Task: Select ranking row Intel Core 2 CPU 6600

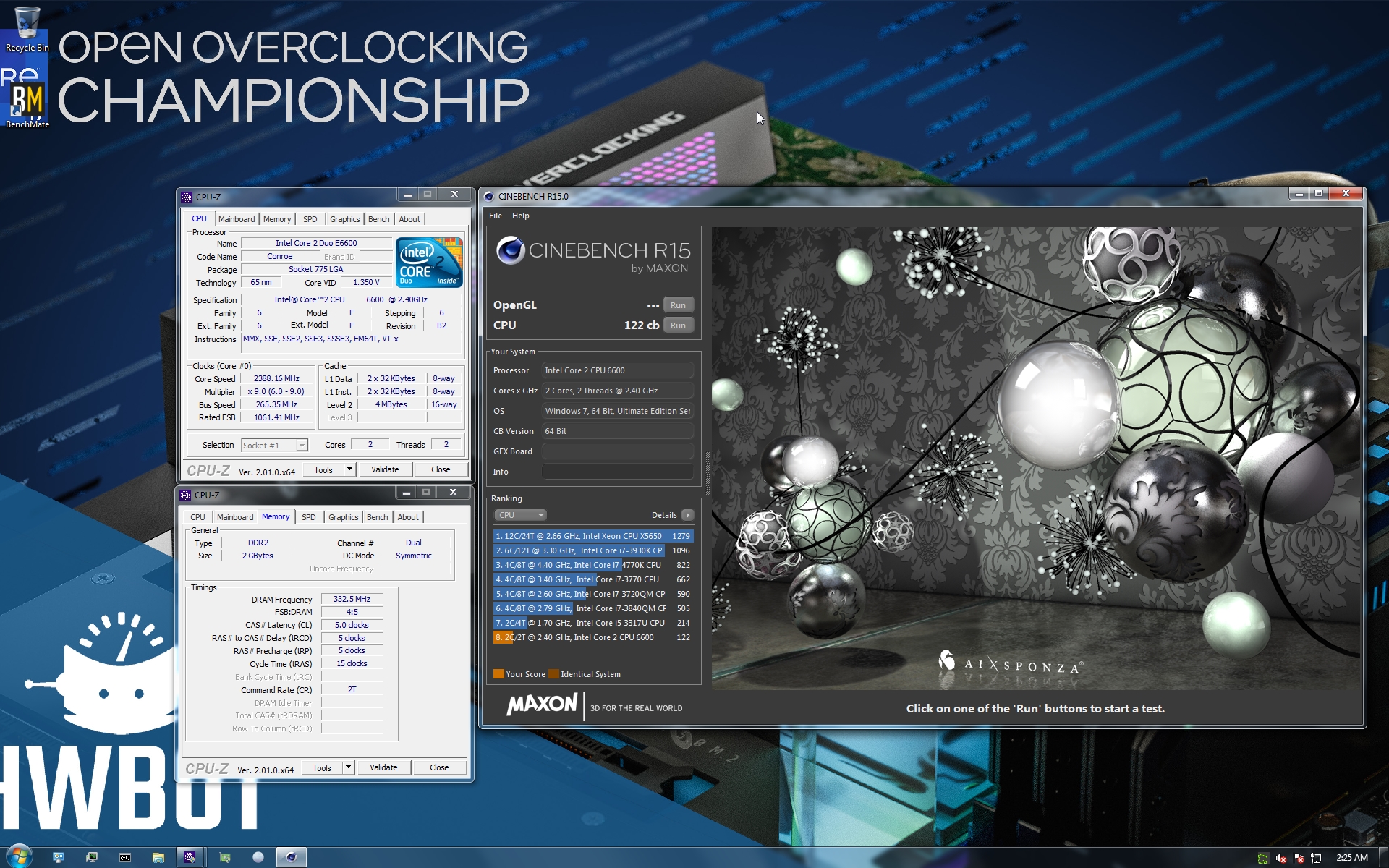Action: pyautogui.click(x=593, y=637)
